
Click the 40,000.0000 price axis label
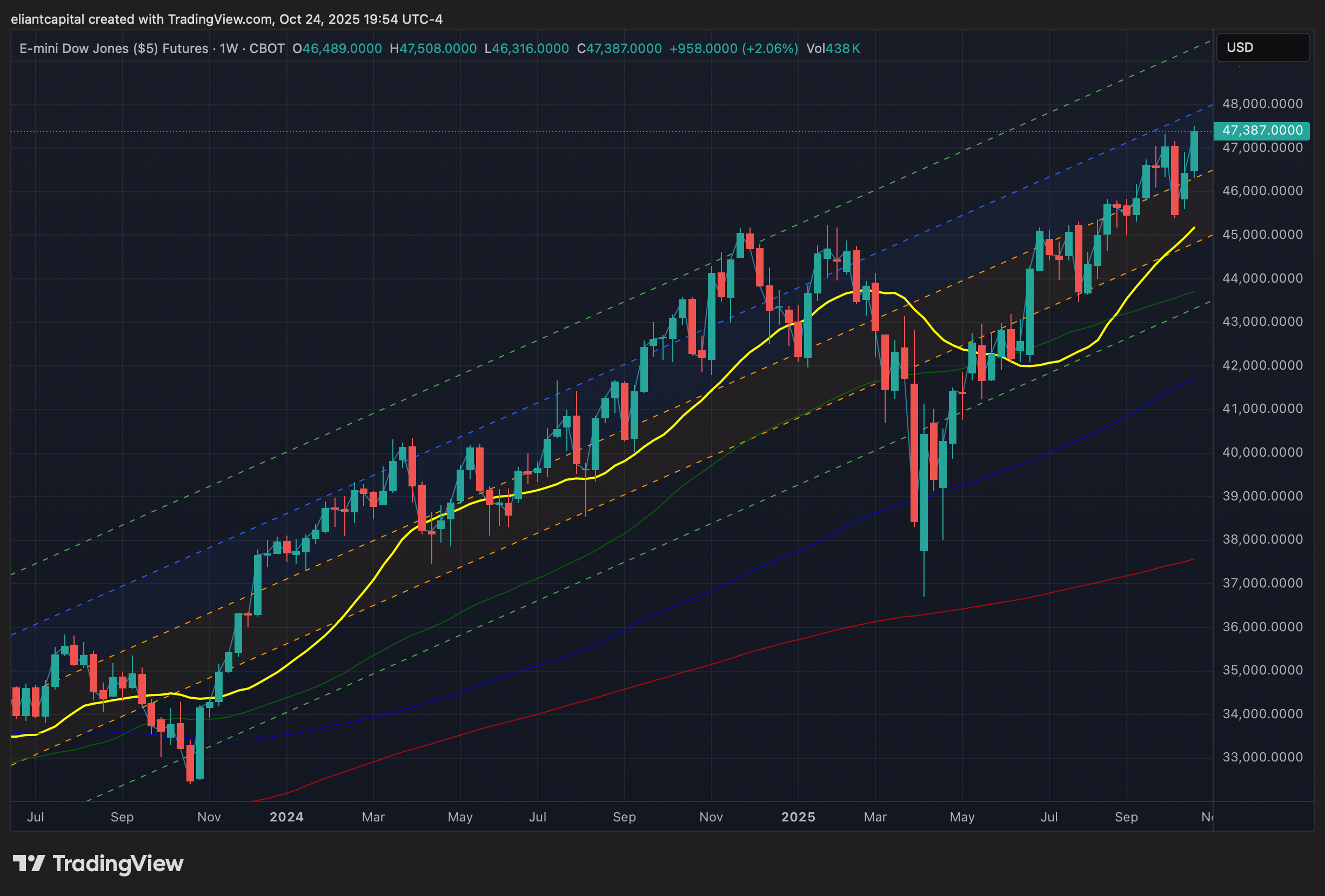pyautogui.click(x=1262, y=452)
